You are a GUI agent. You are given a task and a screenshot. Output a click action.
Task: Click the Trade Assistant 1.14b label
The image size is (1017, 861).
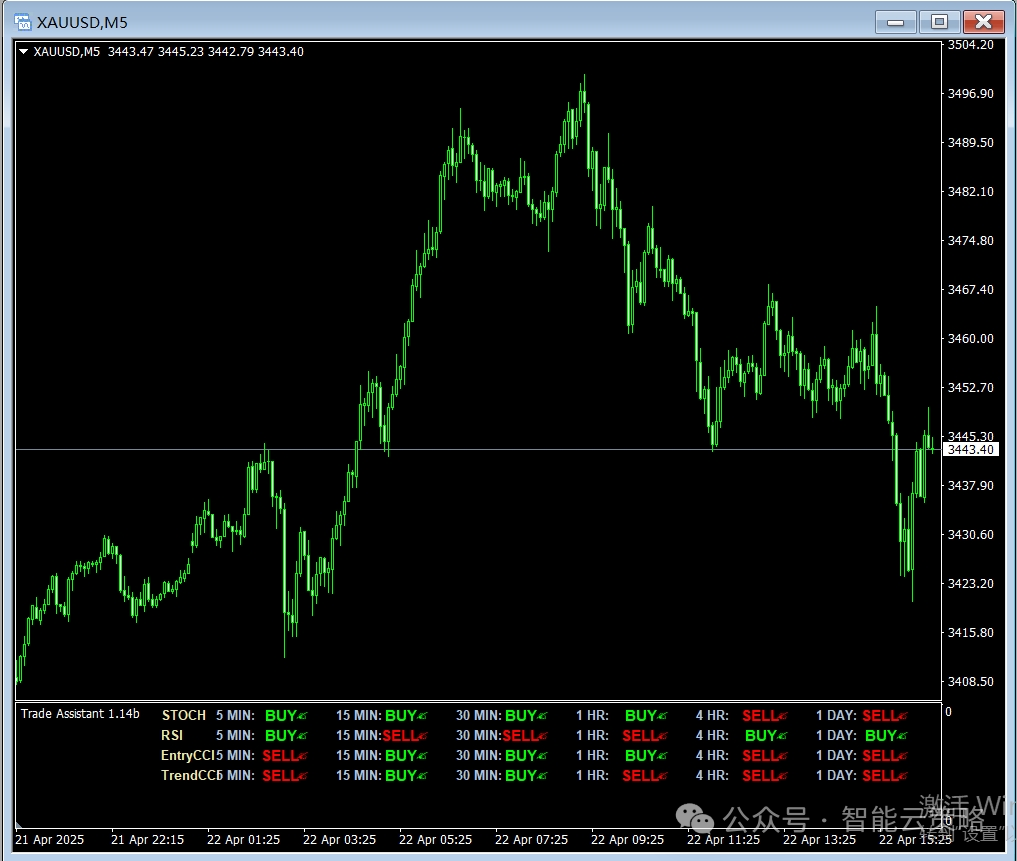(80, 714)
